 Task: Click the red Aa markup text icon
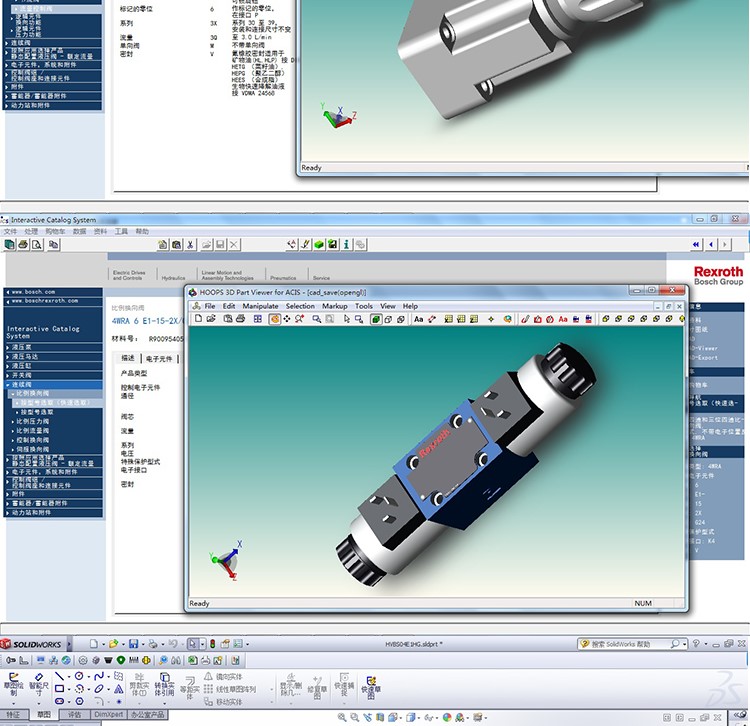pyautogui.click(x=563, y=319)
